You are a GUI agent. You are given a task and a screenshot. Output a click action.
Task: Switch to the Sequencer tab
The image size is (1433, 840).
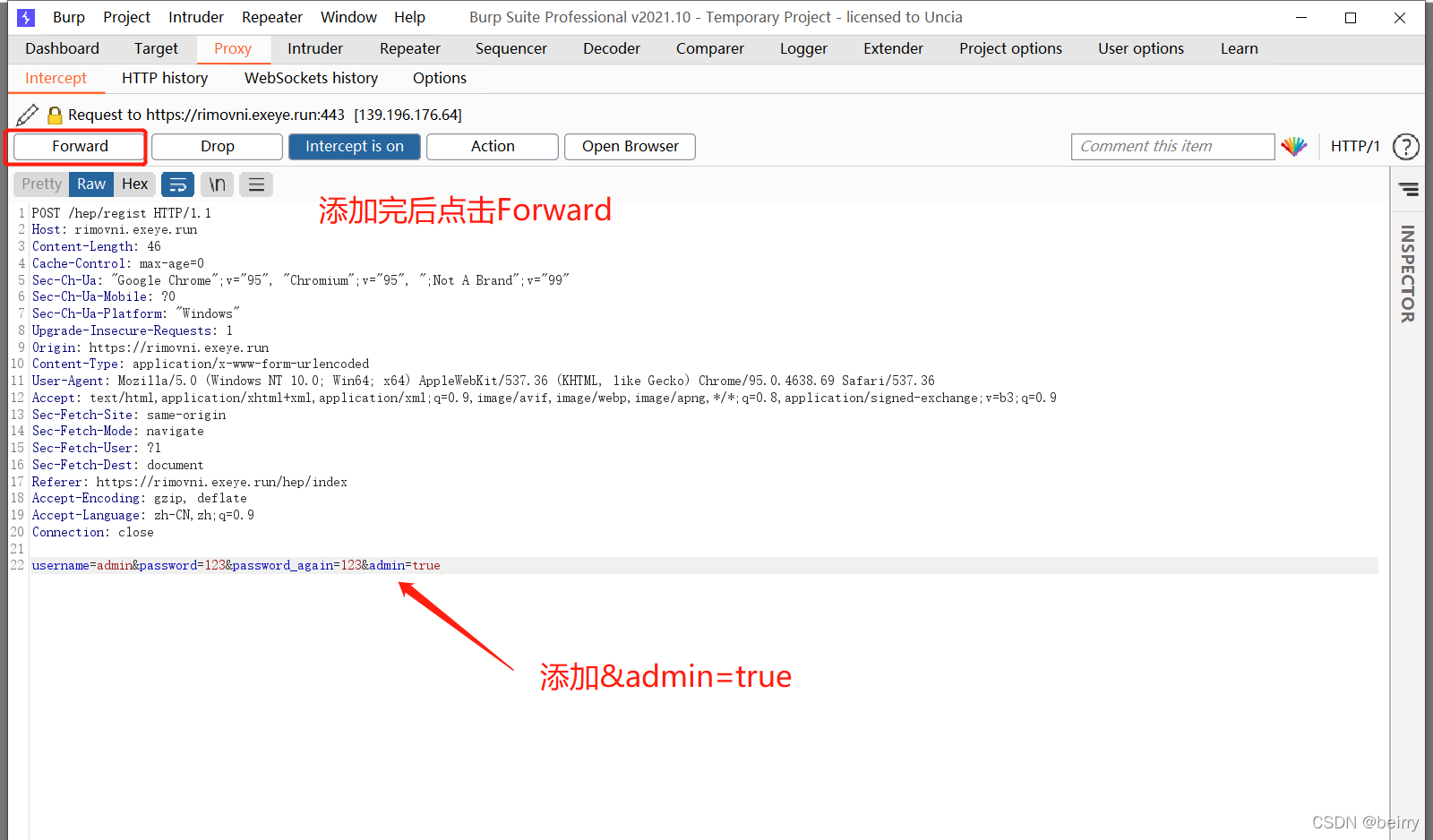(511, 49)
